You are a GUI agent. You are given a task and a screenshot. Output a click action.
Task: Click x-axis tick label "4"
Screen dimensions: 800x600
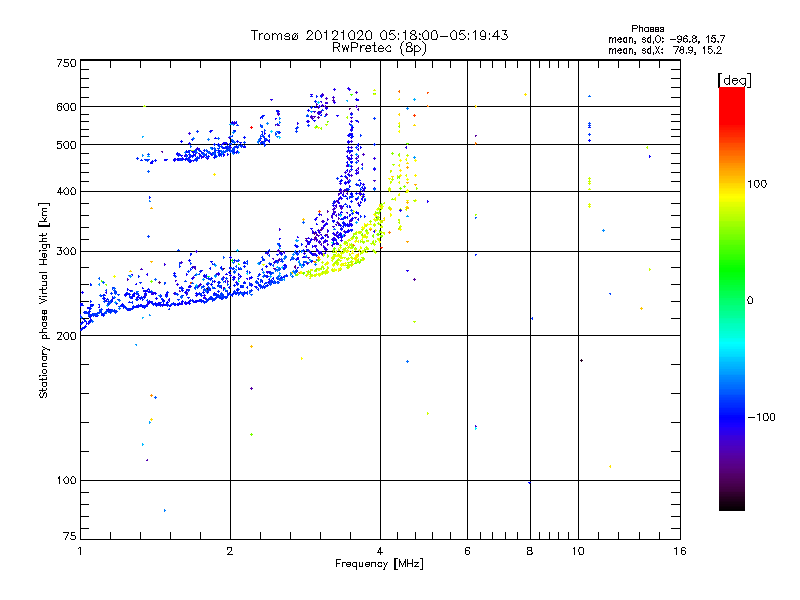pyautogui.click(x=380, y=551)
